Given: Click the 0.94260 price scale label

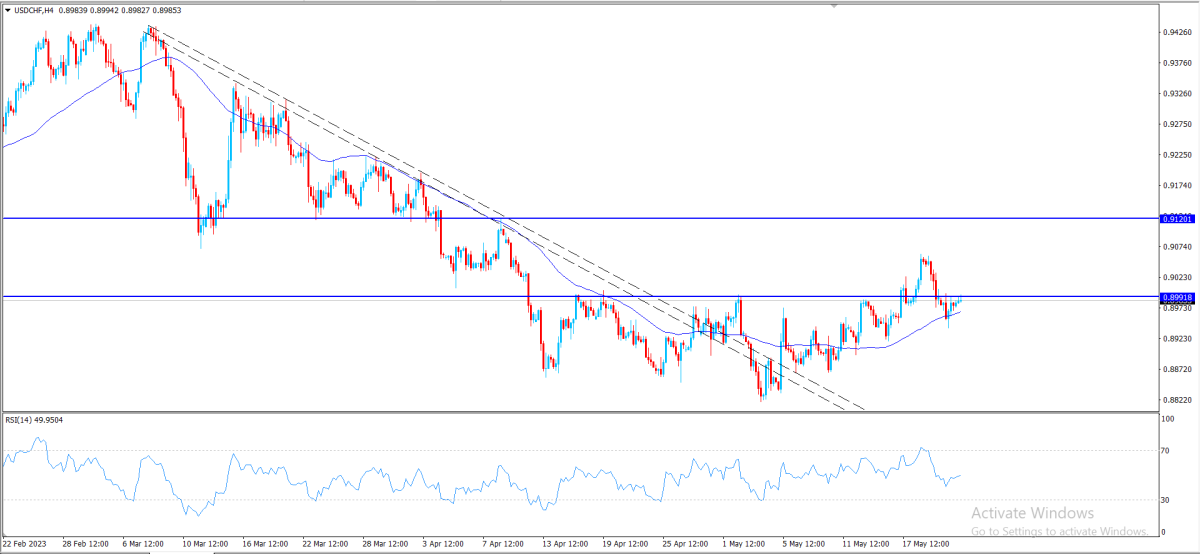Looking at the screenshot, I should click(1176, 32).
